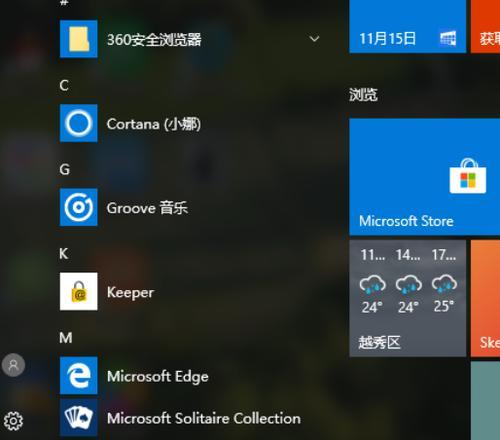Select the letter G section header
Image resolution: width=500 pixels, height=440 pixels.
[65, 169]
